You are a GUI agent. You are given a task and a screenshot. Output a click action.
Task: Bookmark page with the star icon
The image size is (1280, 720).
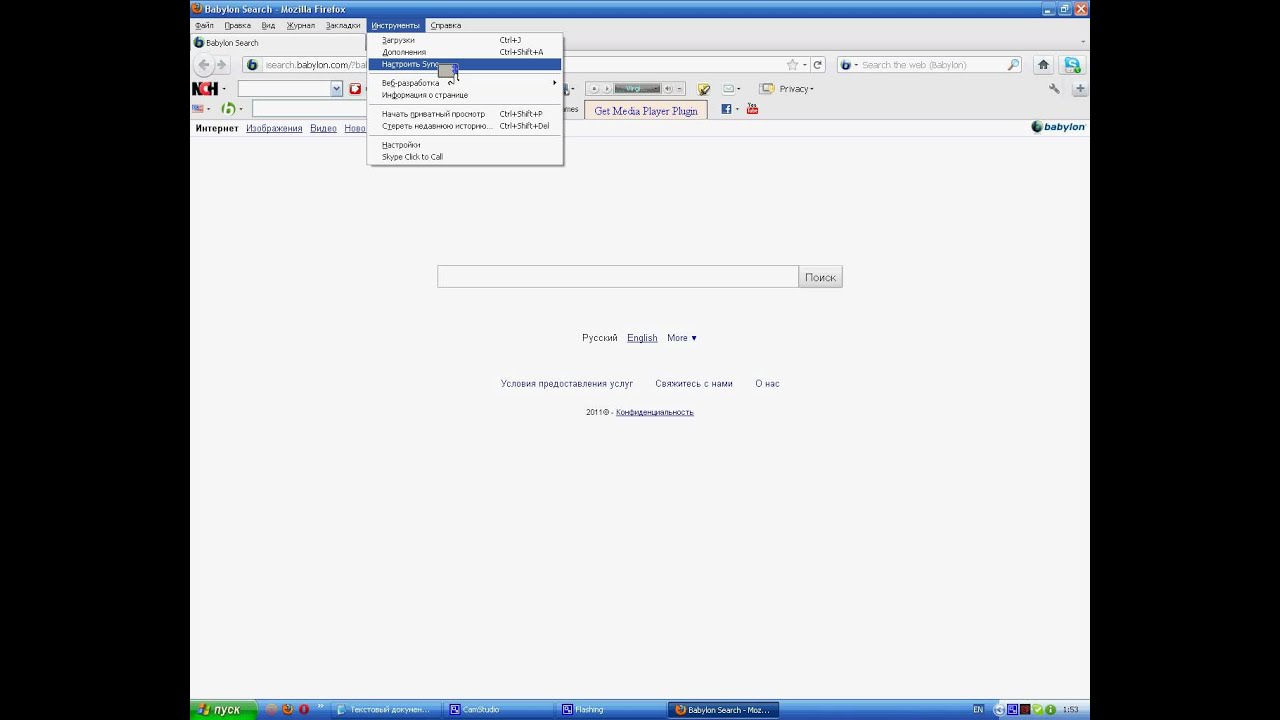[792, 65]
